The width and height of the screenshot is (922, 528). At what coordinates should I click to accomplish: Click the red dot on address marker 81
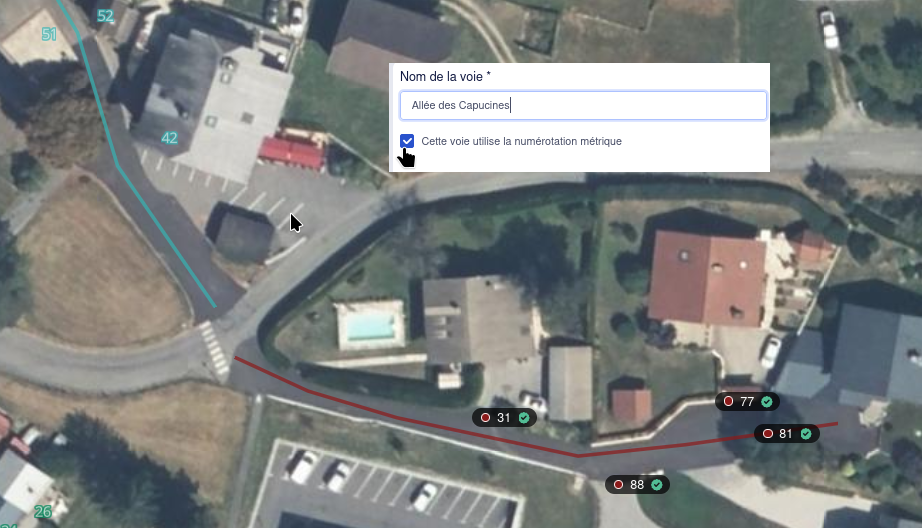tap(767, 433)
